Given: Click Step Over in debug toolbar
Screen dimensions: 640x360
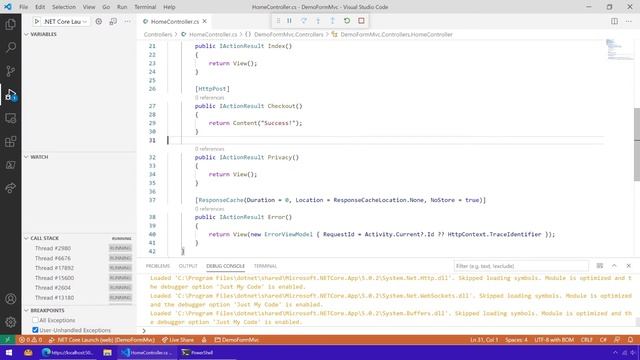Looking at the screenshot, I should point(304,21).
